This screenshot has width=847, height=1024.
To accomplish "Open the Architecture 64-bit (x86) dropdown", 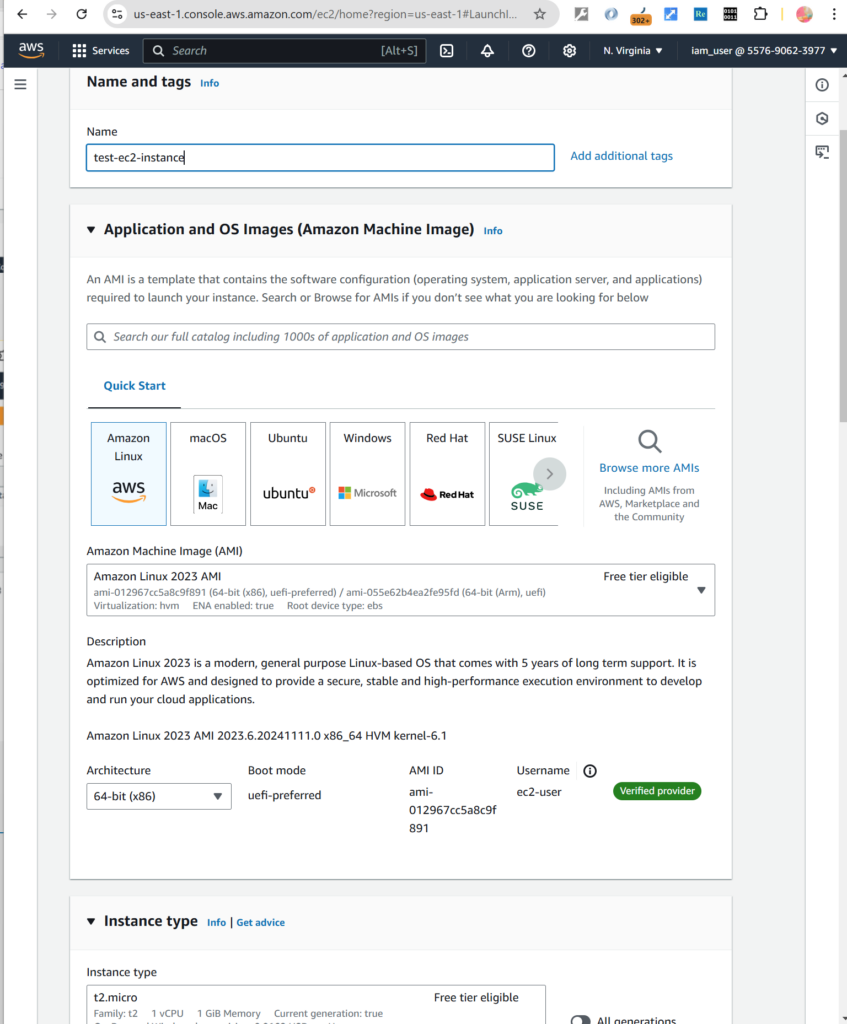I will [159, 796].
